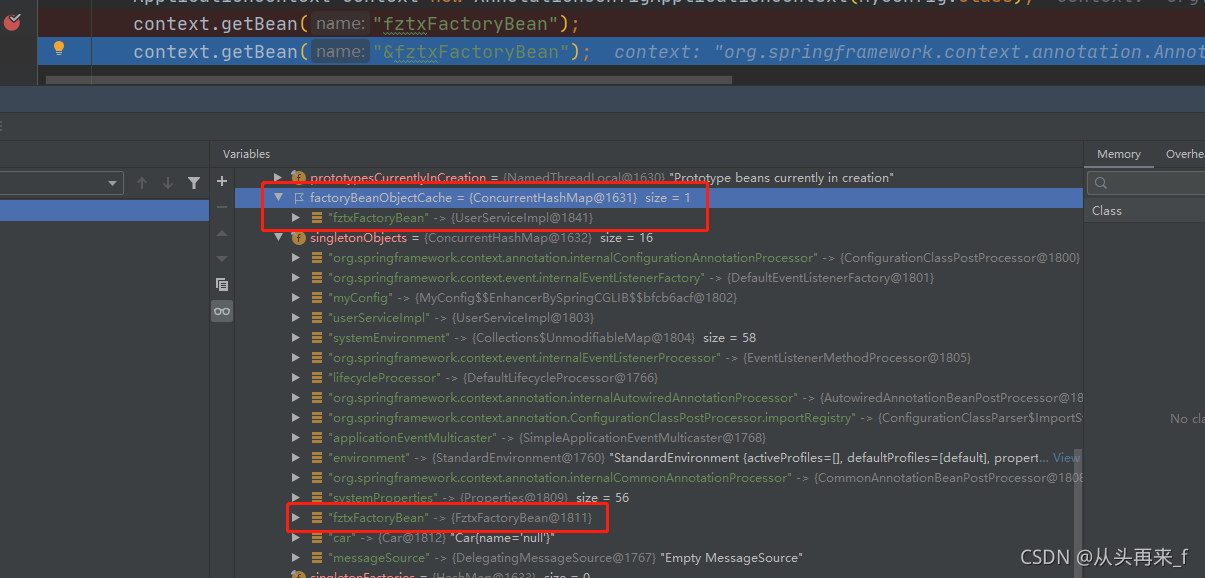Screen dimensions: 1205x578
Task: Select the highlighted frame in Frames list
Action: click(104, 210)
